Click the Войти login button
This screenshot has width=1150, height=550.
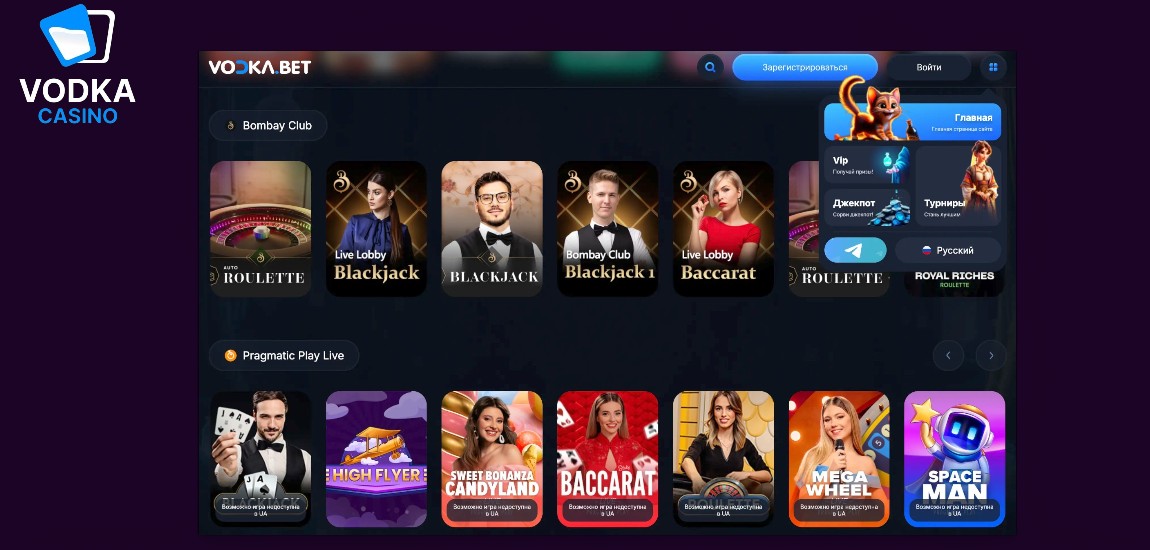[929, 67]
